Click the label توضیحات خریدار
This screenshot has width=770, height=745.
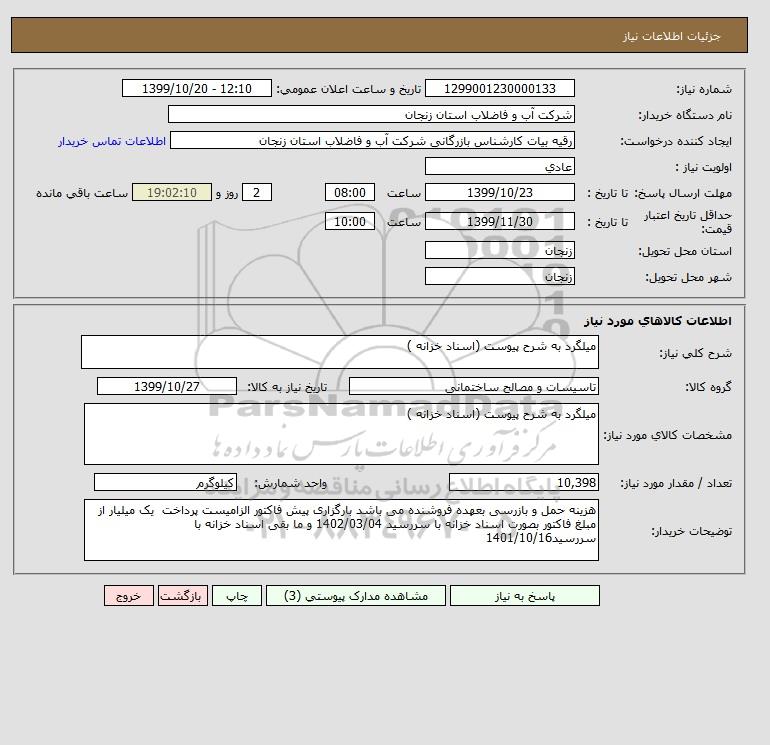(x=691, y=531)
